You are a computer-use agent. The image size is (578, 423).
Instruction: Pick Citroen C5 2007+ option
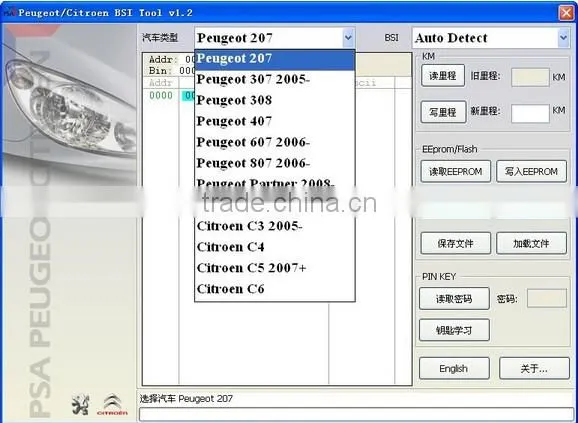pos(275,269)
